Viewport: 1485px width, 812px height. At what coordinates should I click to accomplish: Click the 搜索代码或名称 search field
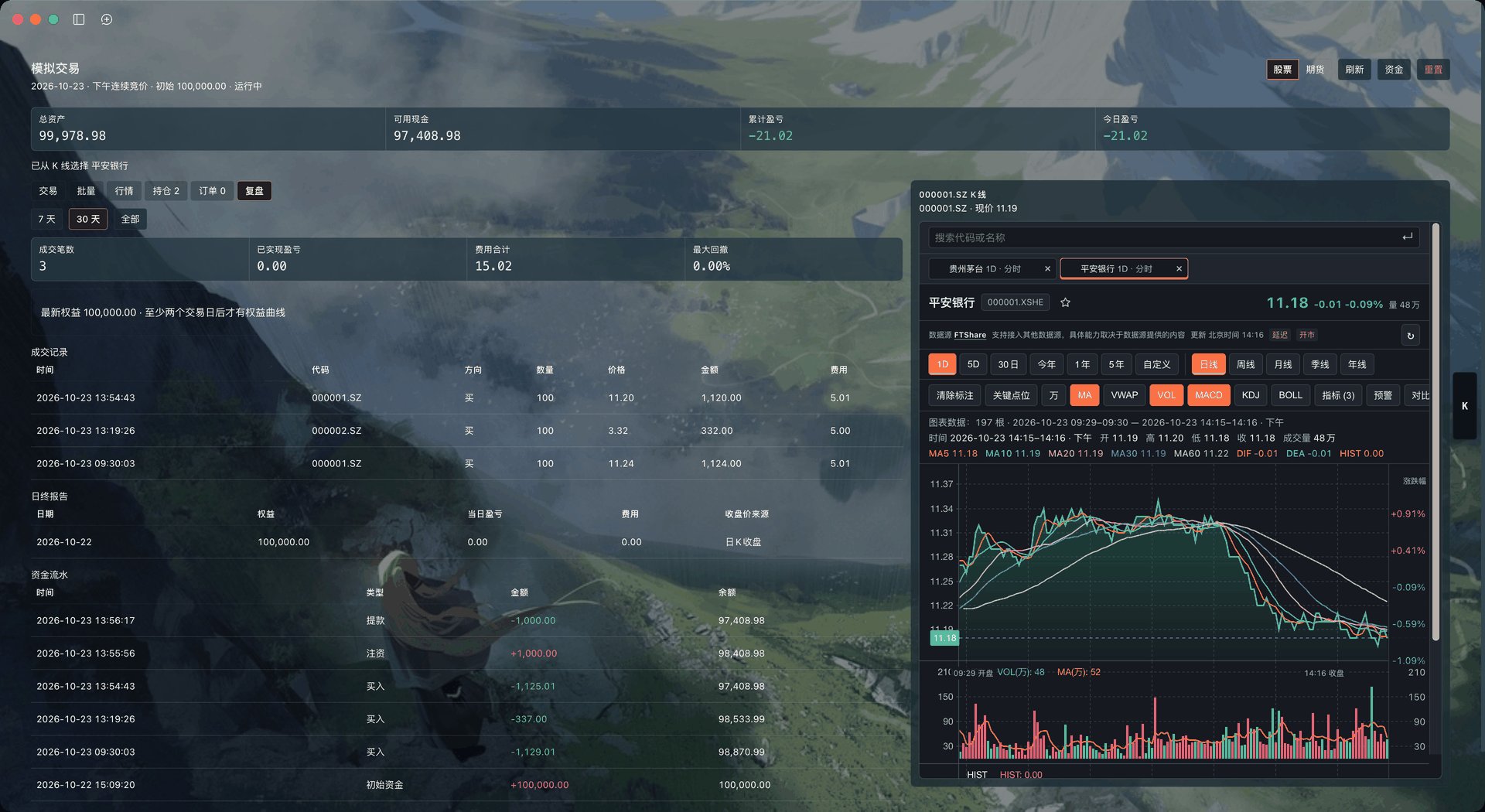click(1174, 237)
